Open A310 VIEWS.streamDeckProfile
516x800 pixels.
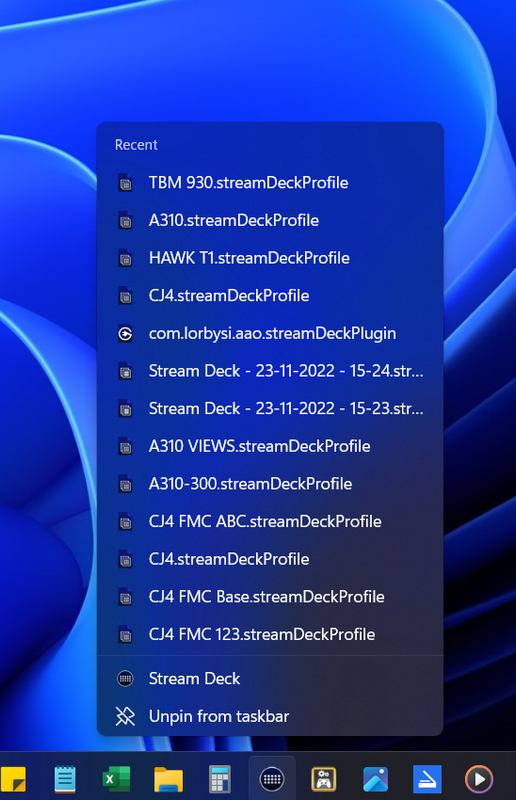pos(270,446)
